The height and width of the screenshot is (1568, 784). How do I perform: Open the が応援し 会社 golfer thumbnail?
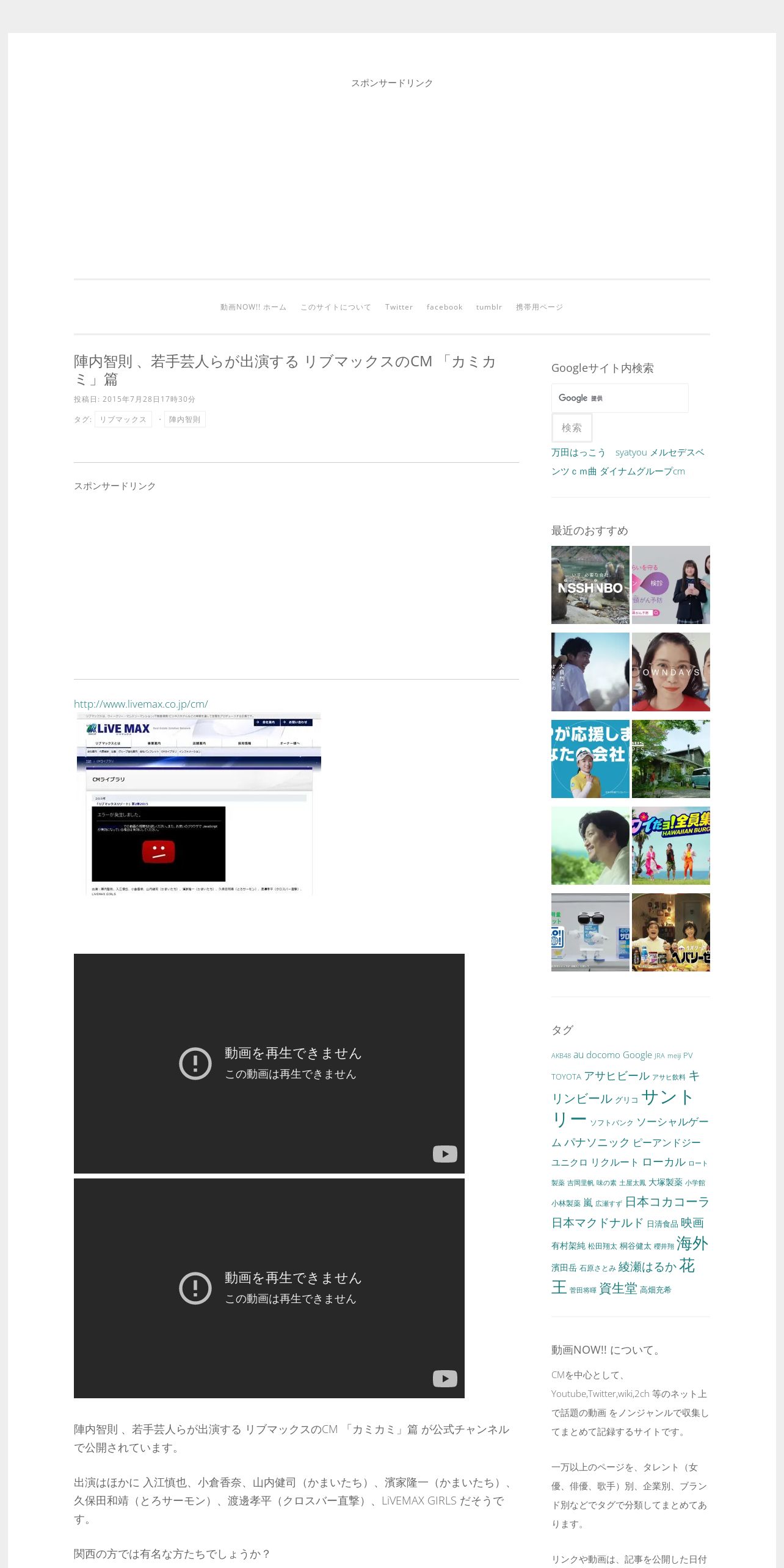tap(590, 759)
